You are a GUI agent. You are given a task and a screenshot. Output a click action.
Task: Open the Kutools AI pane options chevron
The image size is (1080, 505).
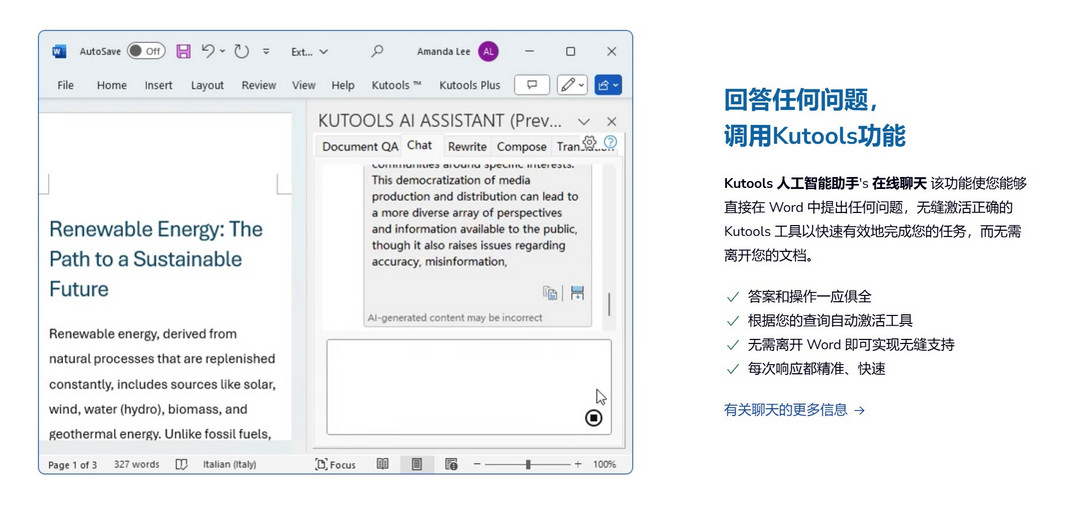583,121
